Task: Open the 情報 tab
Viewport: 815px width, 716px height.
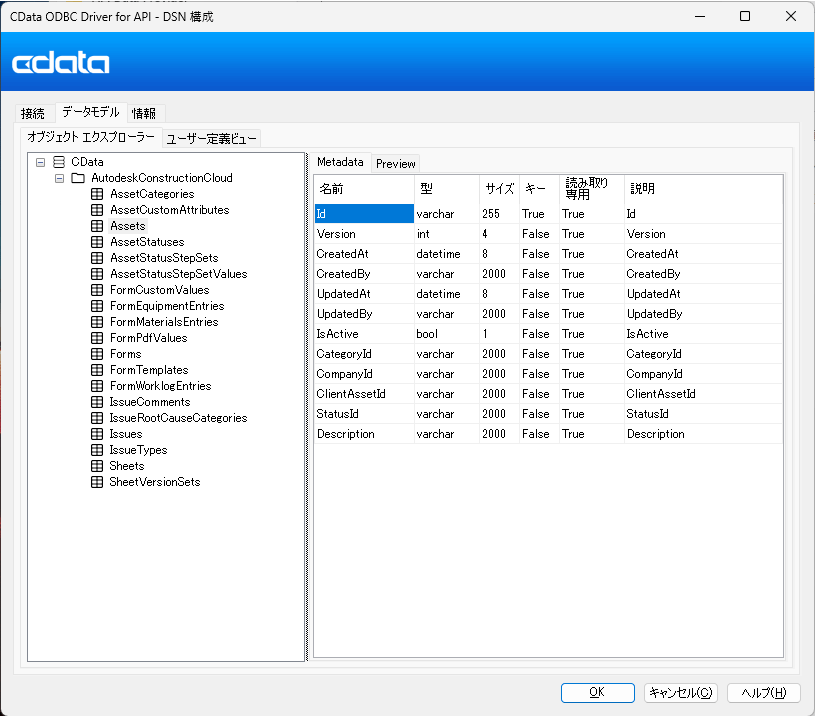Action: point(144,113)
